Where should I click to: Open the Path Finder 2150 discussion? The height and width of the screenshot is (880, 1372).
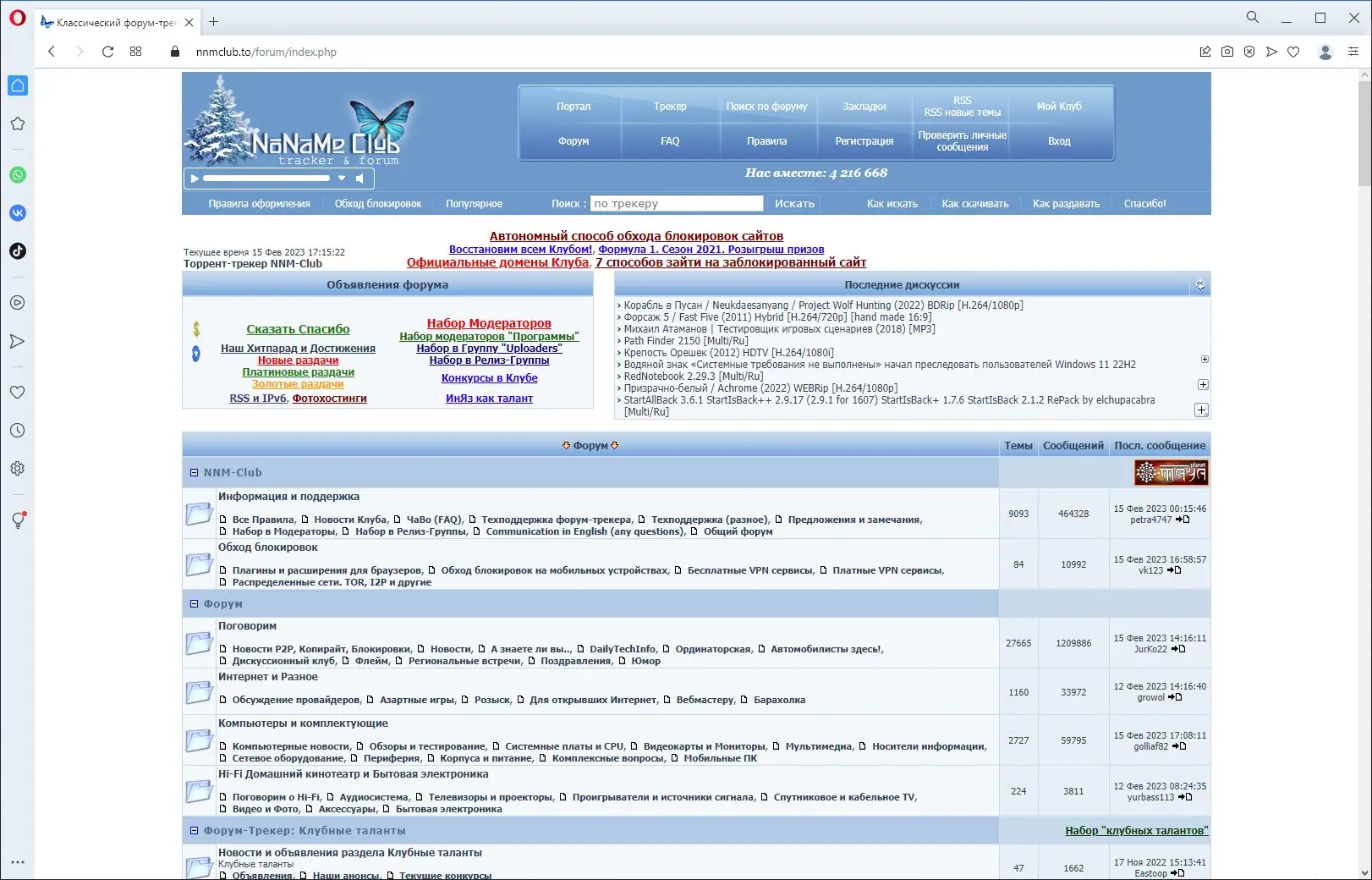coord(686,341)
